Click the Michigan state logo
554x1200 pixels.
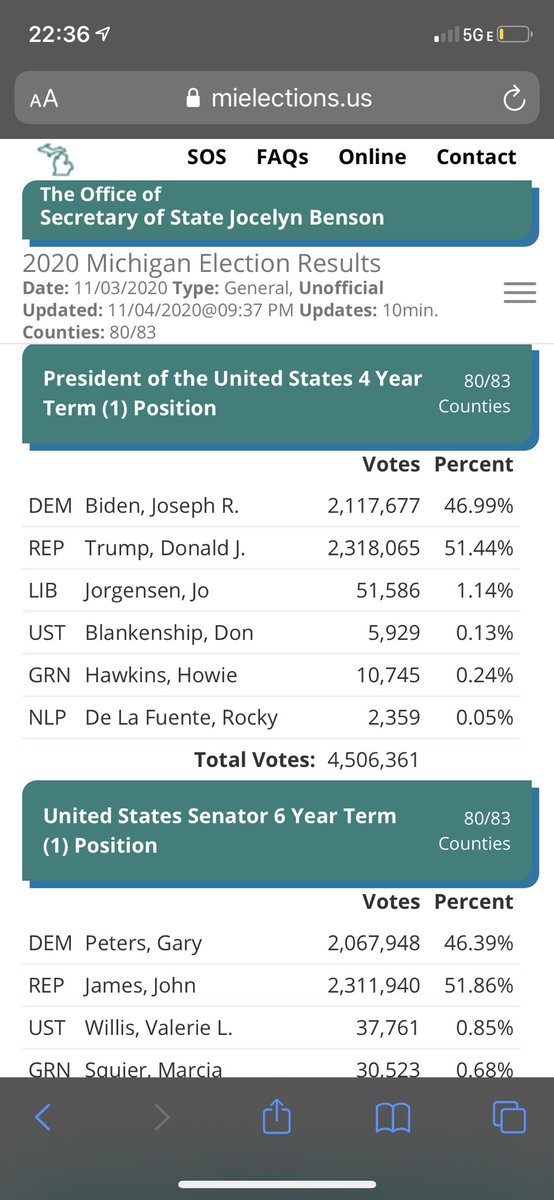click(56, 159)
